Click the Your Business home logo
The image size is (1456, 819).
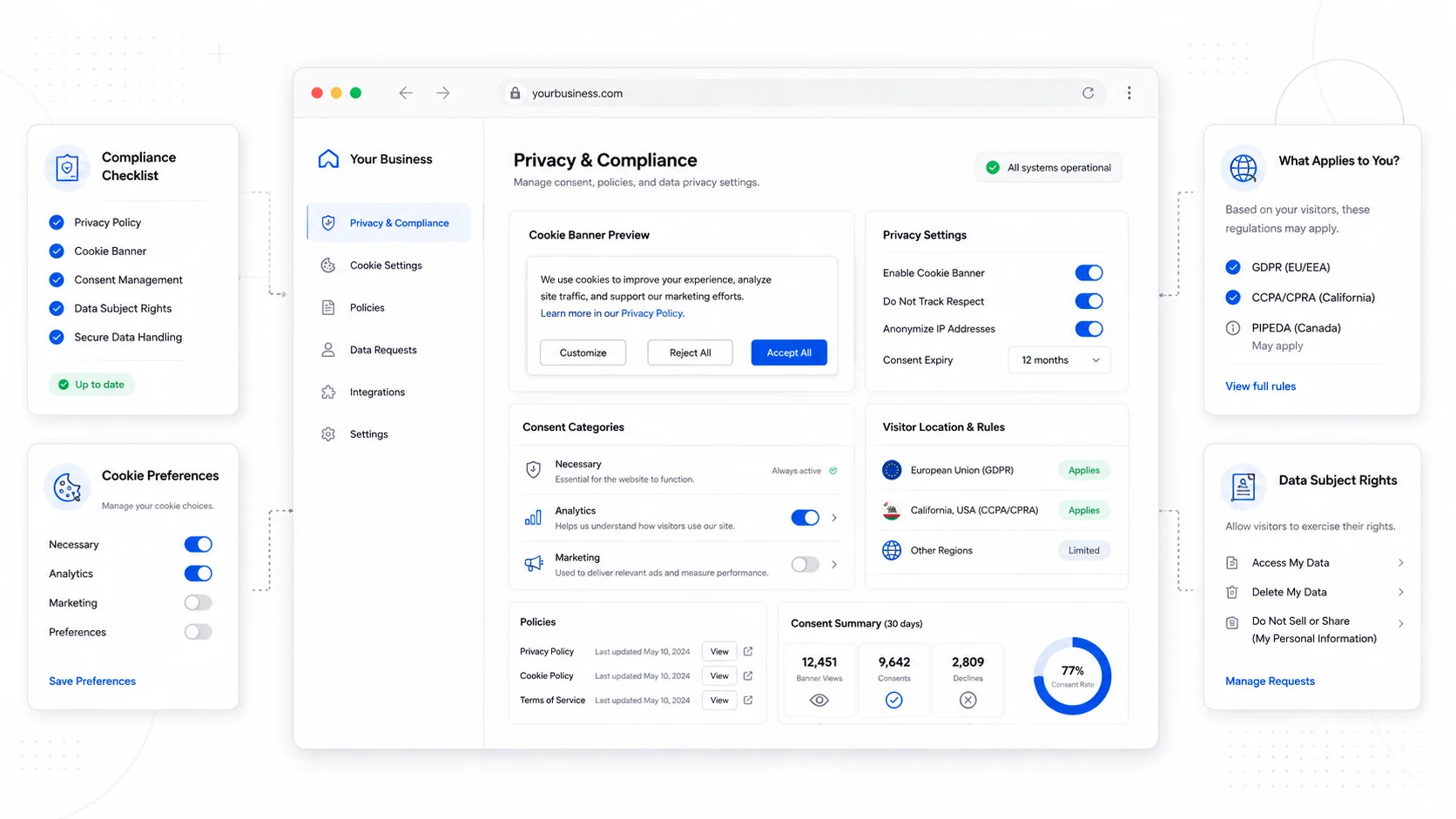pos(328,158)
